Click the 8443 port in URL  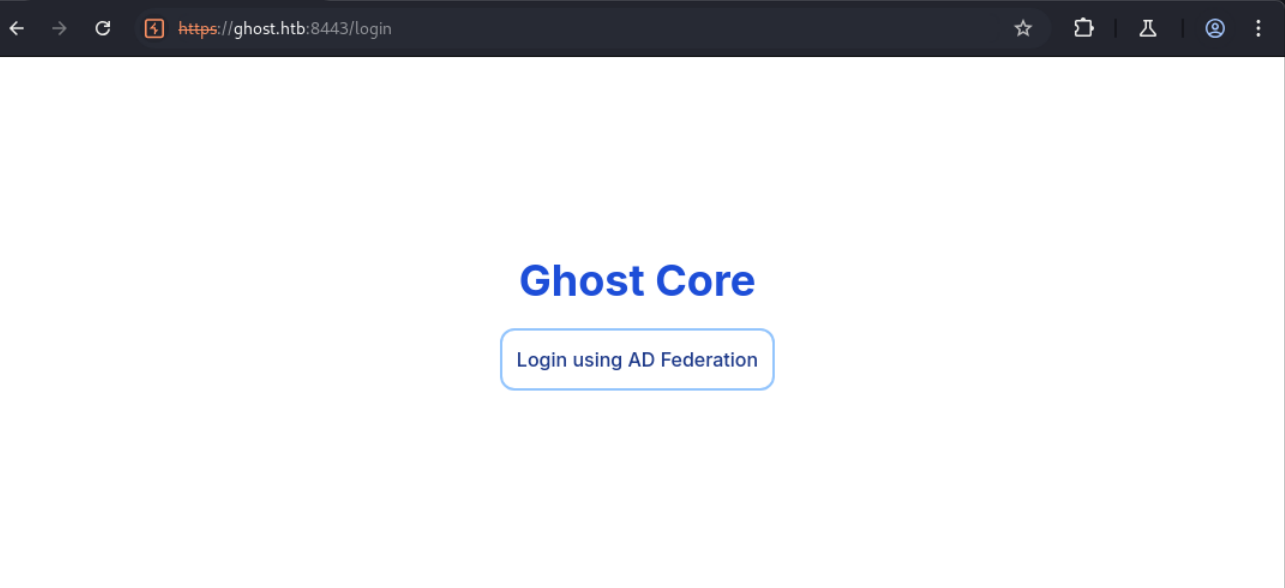[329, 29]
